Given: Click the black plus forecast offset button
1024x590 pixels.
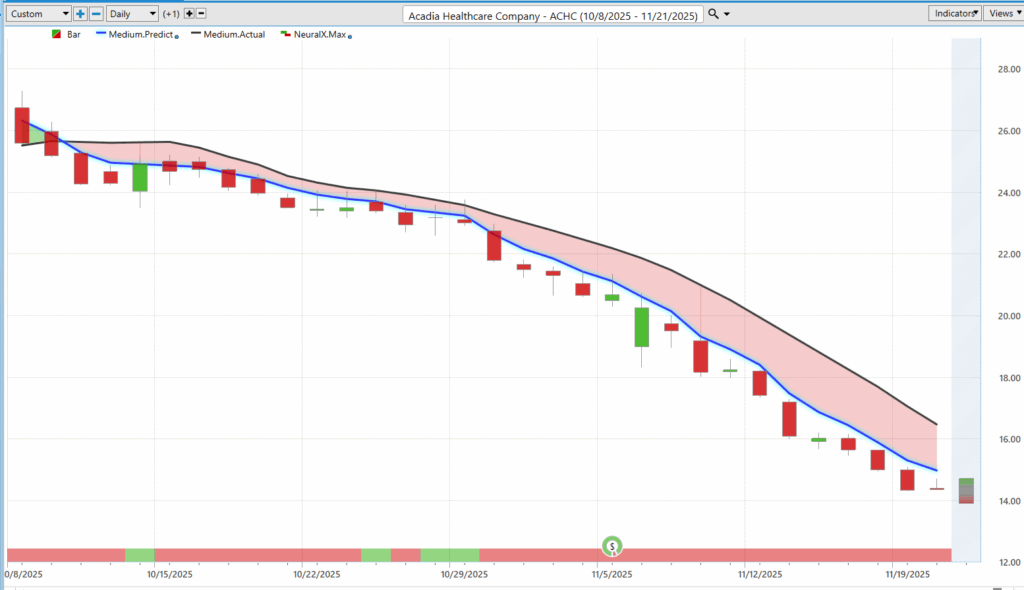Looking at the screenshot, I should pyautogui.click(x=189, y=13).
